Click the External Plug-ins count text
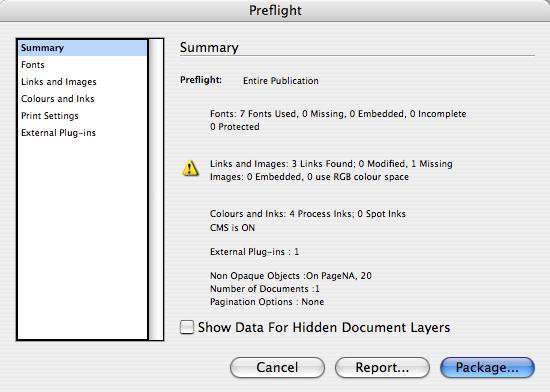The image size is (550, 392). [x=254, y=252]
